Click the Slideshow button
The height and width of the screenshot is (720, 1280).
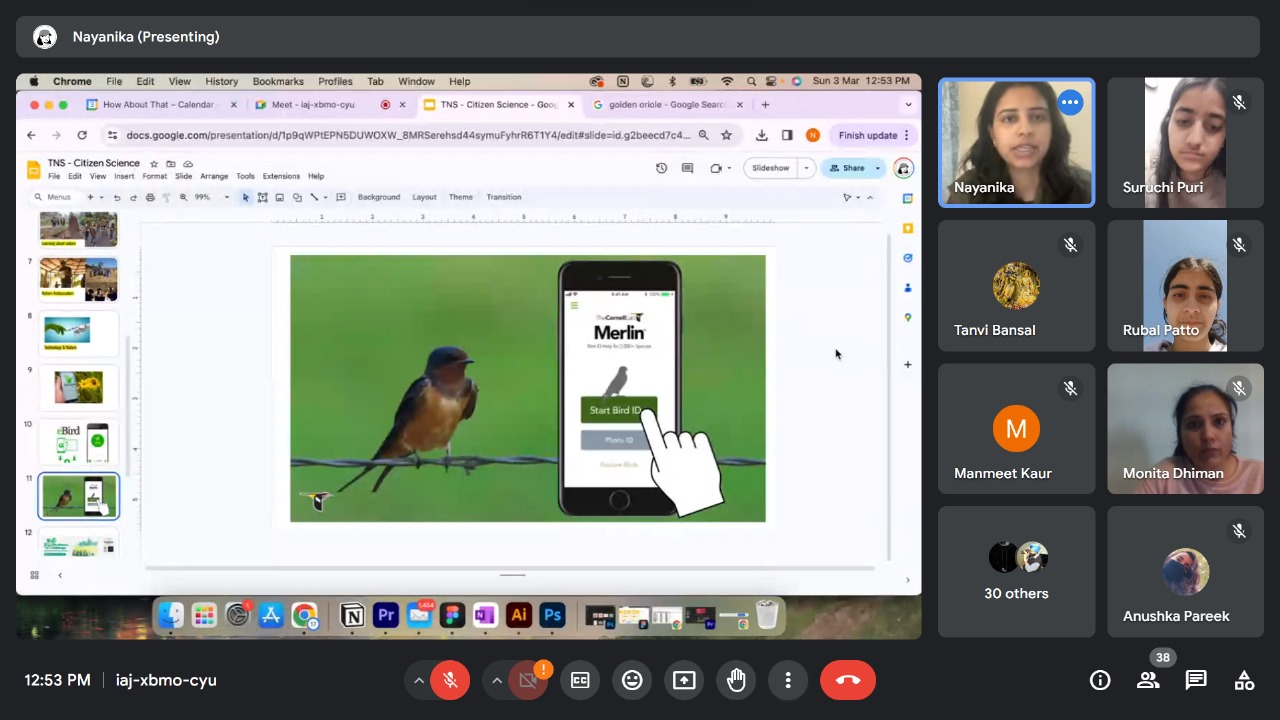click(770, 168)
